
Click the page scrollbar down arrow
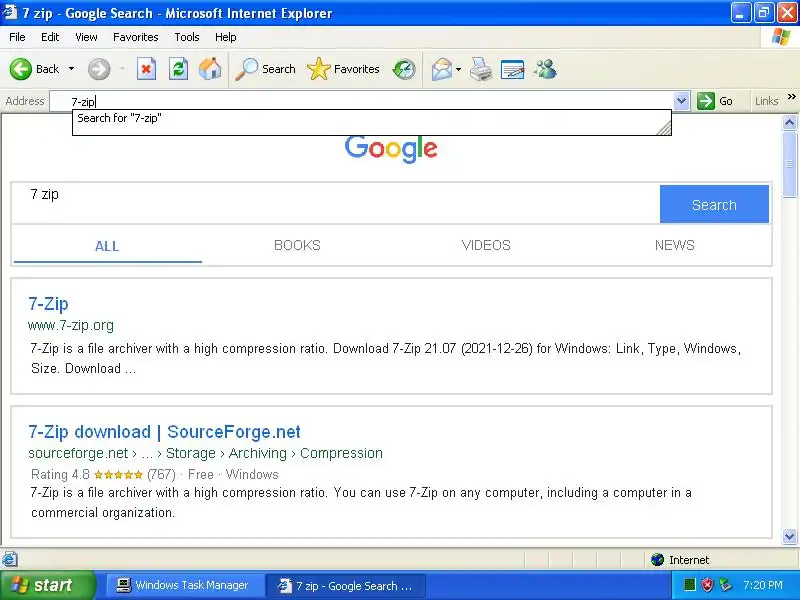[x=789, y=536]
